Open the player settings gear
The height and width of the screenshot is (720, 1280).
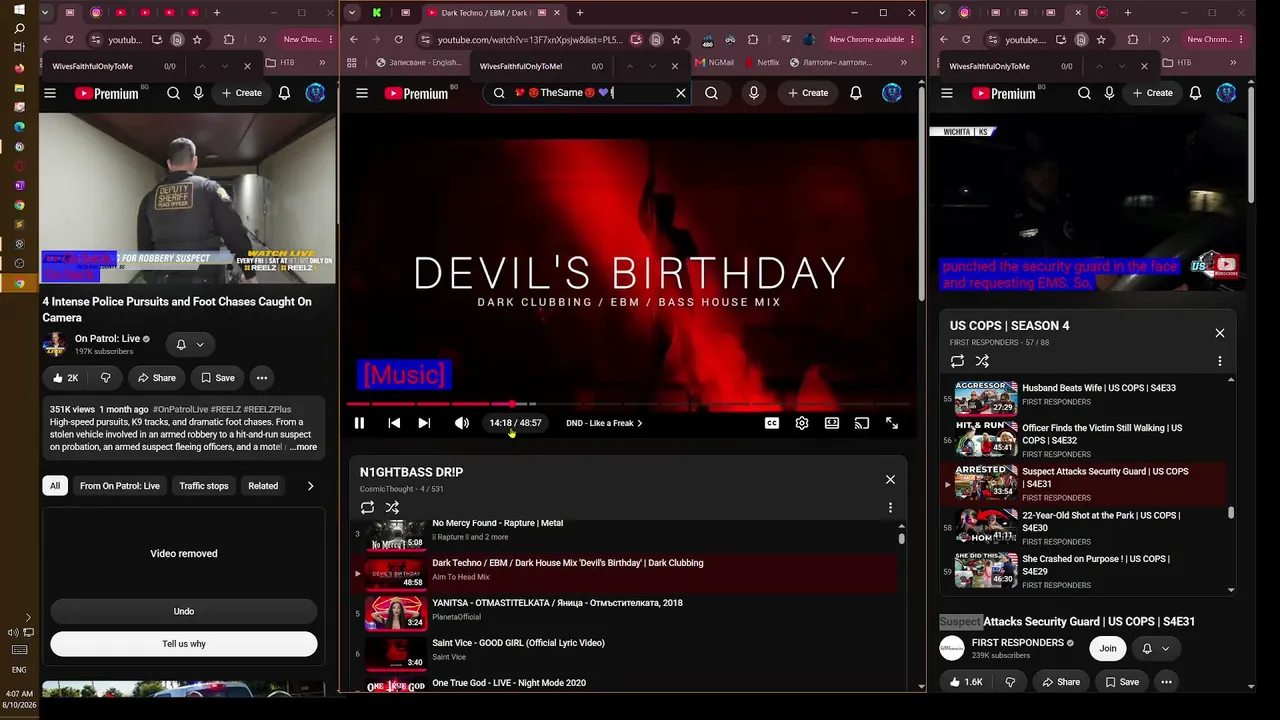point(802,423)
